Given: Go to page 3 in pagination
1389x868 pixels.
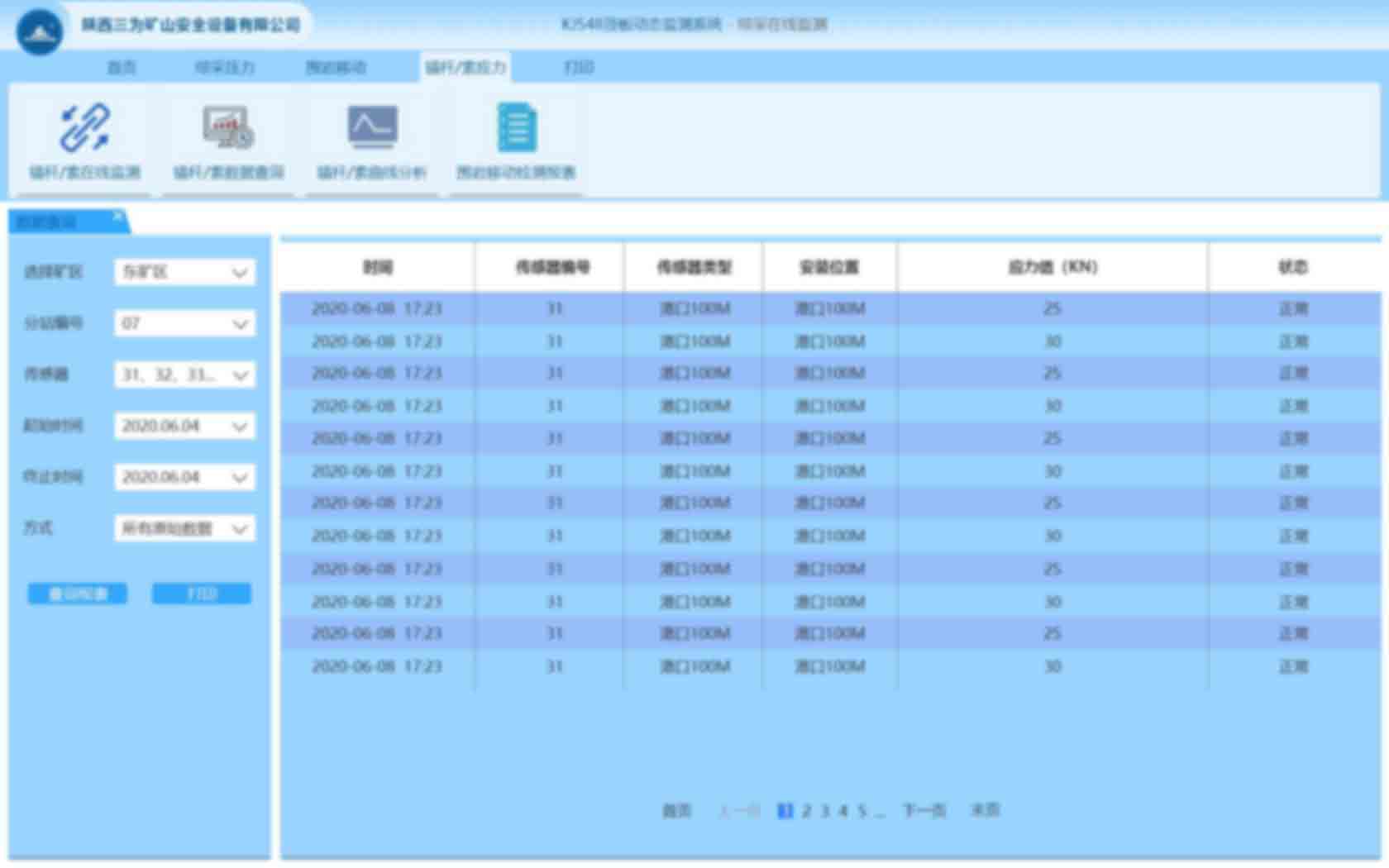Looking at the screenshot, I should (825, 810).
